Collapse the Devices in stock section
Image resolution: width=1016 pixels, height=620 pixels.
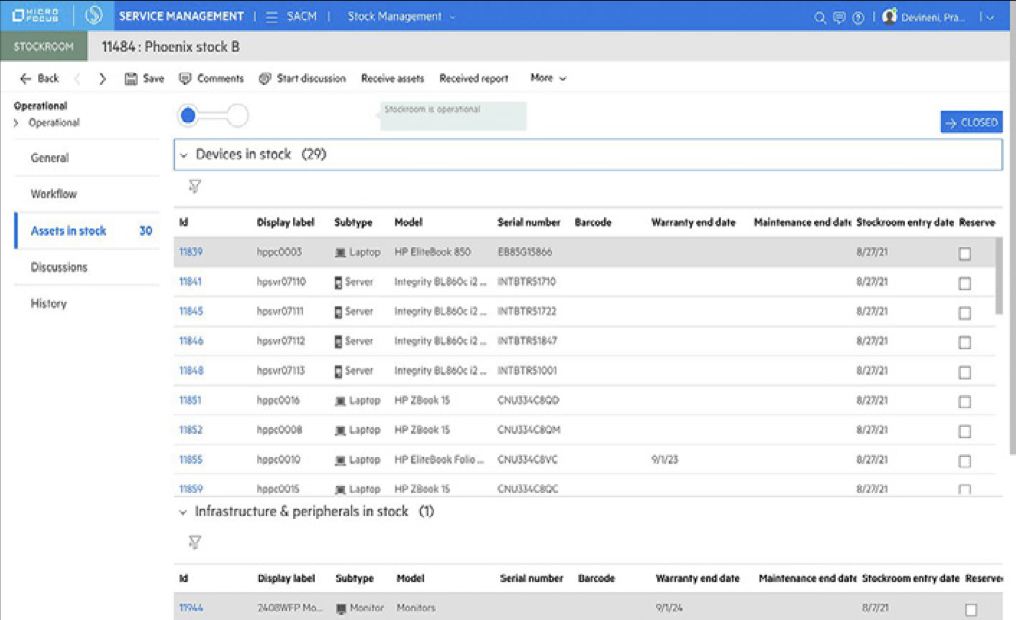186,154
